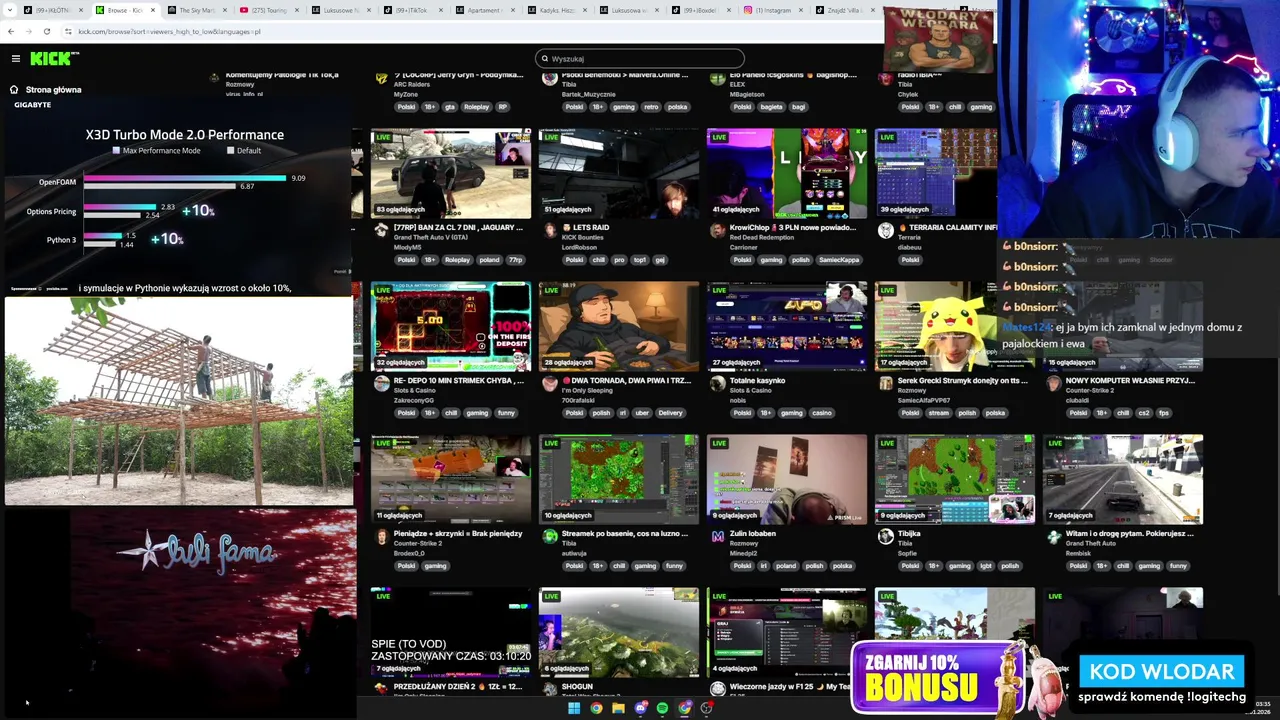
Task: Focus the Wyszukaj search field
Action: 640,59
